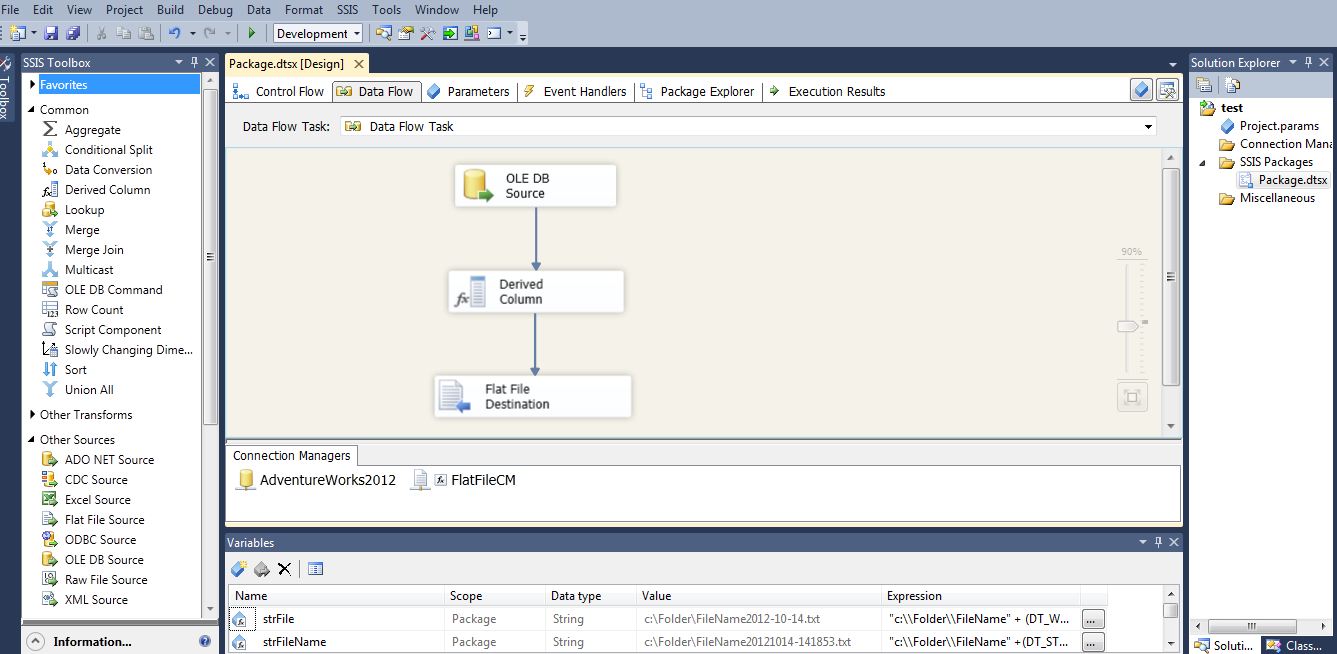Click the Derived Column component on canvas
Screen dimensions: 1337x654
pyautogui.click(x=536, y=291)
